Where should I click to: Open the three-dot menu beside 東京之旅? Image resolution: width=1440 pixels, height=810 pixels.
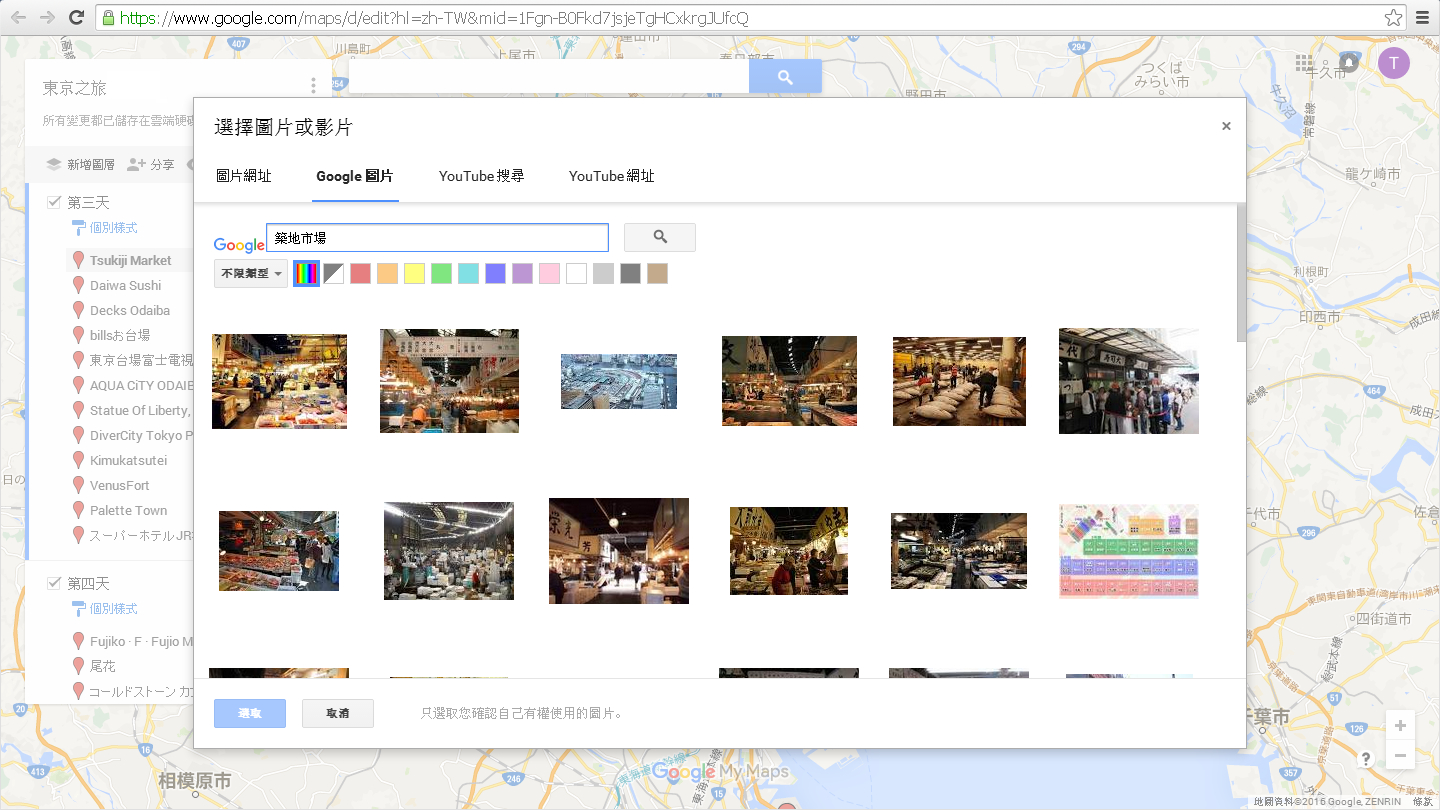[313, 87]
